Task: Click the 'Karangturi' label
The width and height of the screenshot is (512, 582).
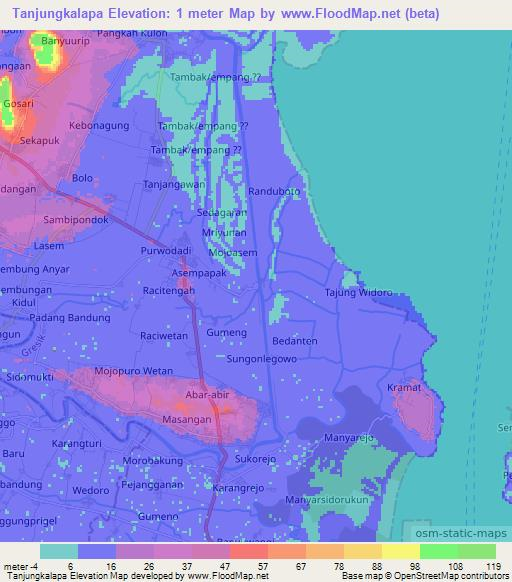Action: tap(76, 444)
